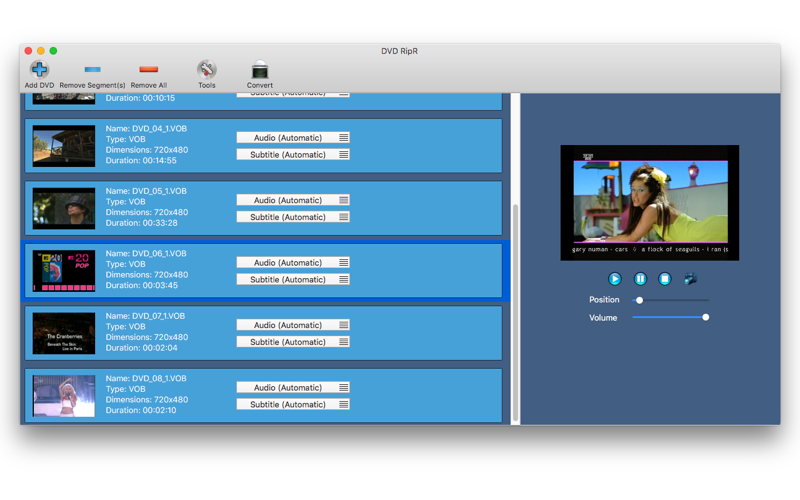Click the video preview image
This screenshot has height=500, width=800.
[x=649, y=203]
